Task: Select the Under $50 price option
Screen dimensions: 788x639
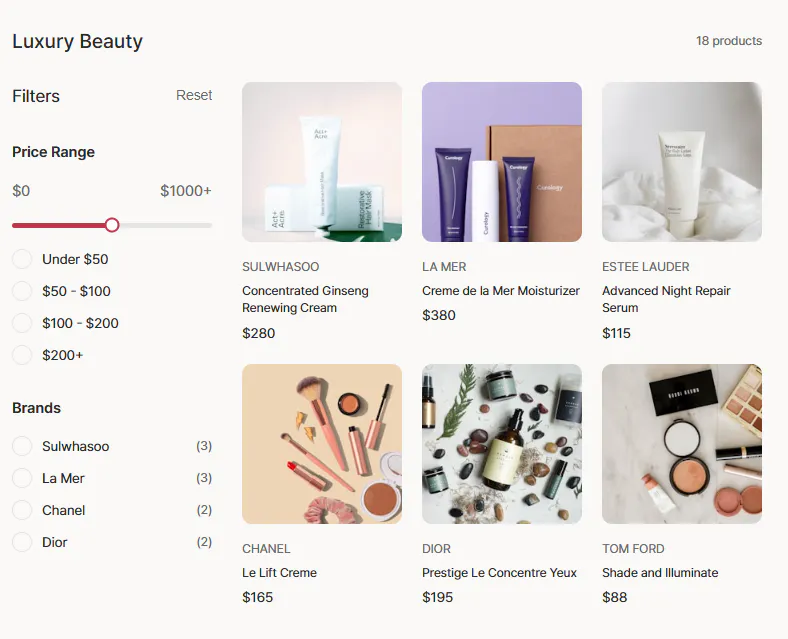Action: 22,259
